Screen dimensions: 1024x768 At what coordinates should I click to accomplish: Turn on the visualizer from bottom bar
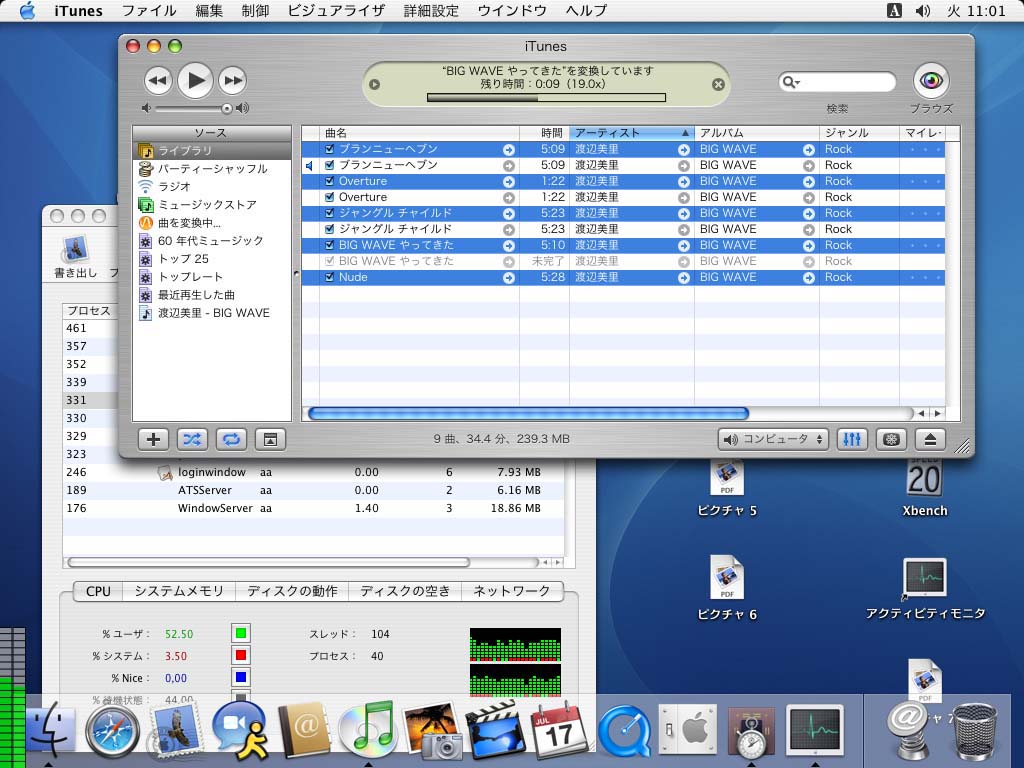(891, 440)
